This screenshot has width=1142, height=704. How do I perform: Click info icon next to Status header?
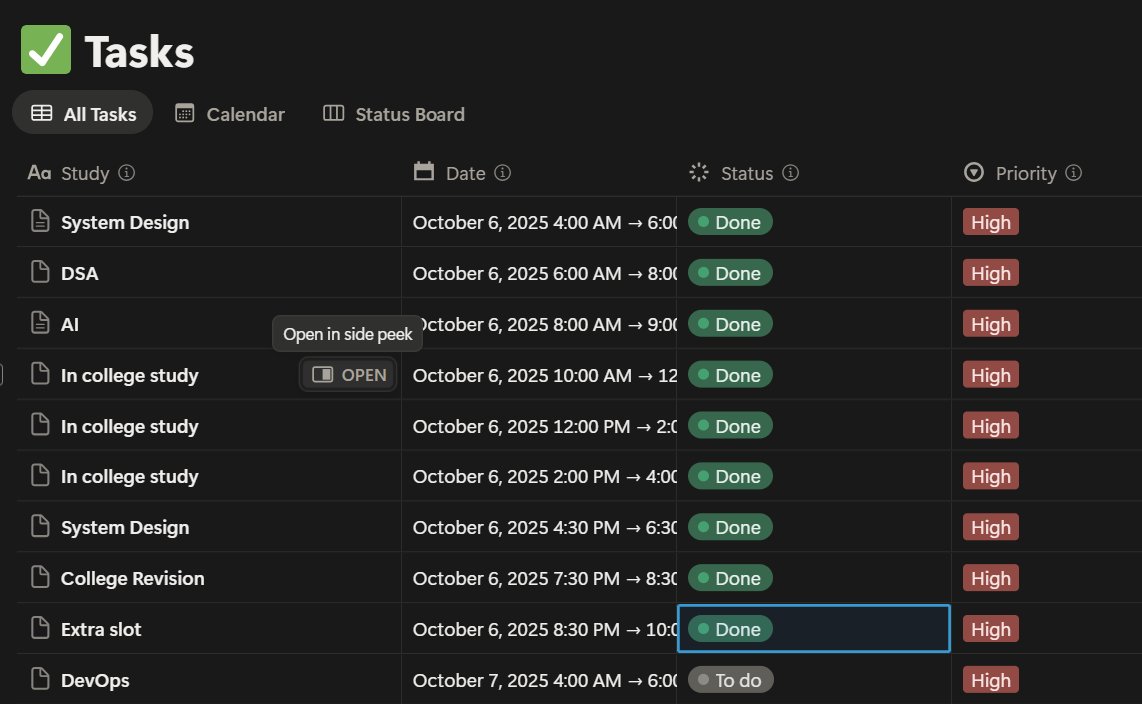[790, 173]
